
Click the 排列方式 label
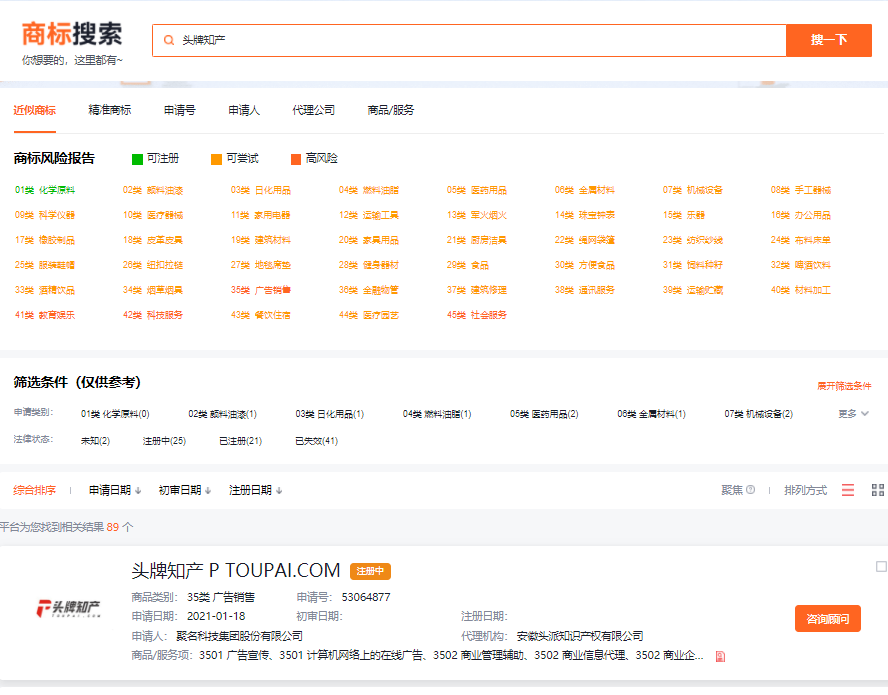[805, 490]
